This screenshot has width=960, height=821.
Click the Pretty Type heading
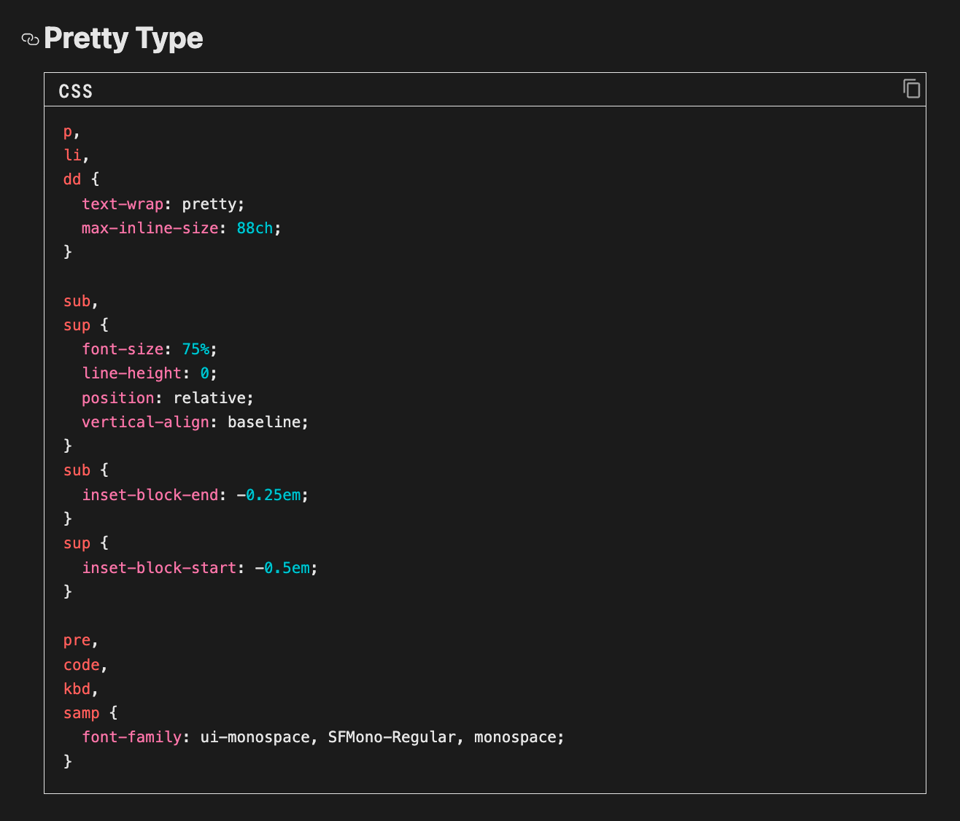(123, 38)
